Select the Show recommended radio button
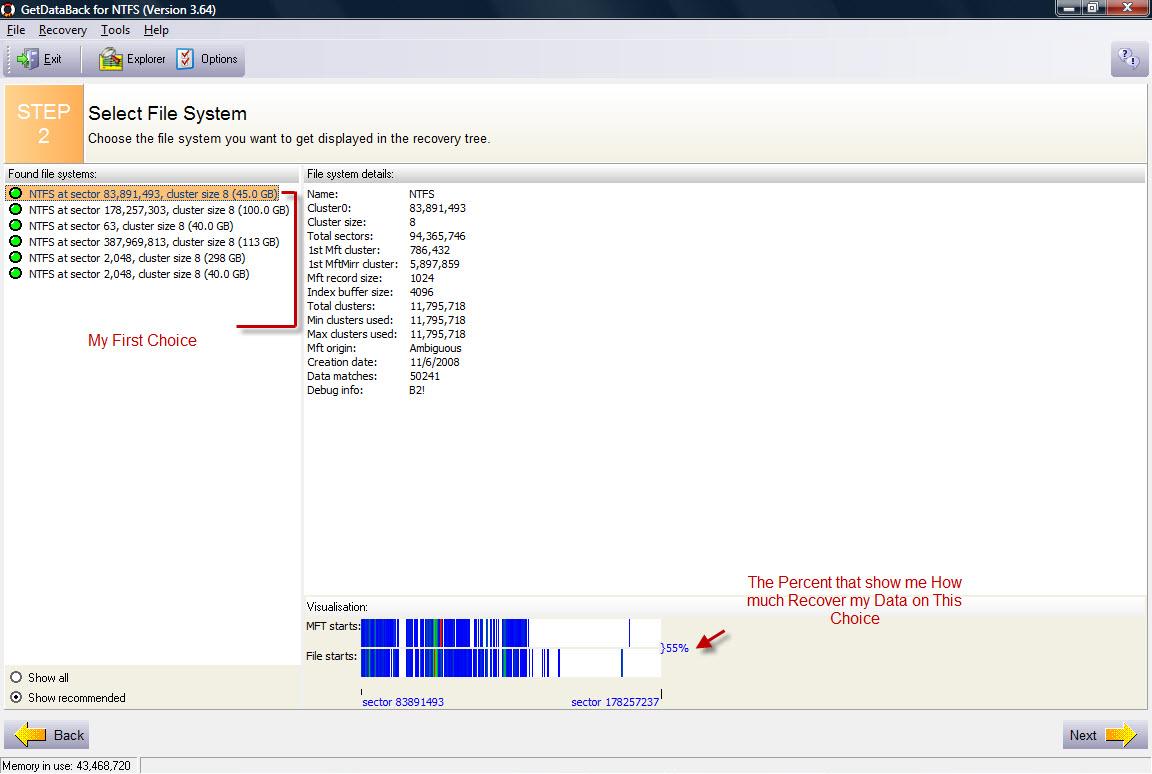This screenshot has height=774, width=1152. (x=15, y=698)
